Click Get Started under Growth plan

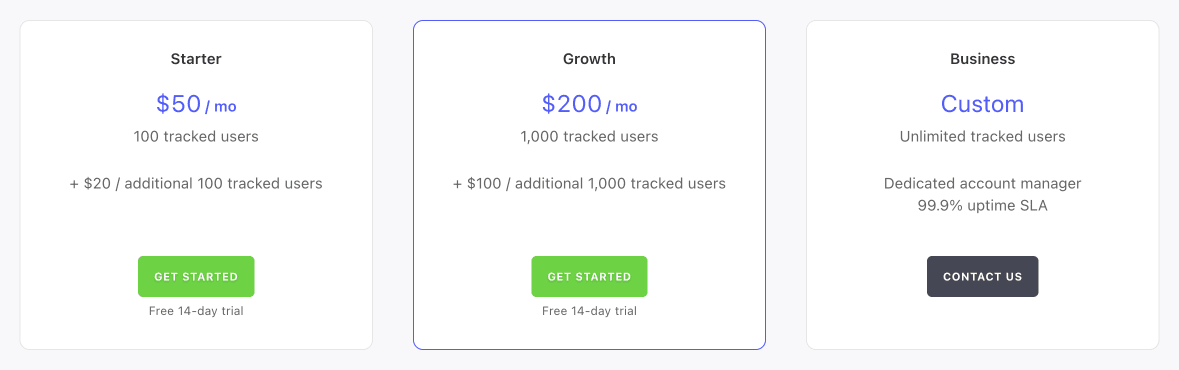pyautogui.click(x=590, y=277)
